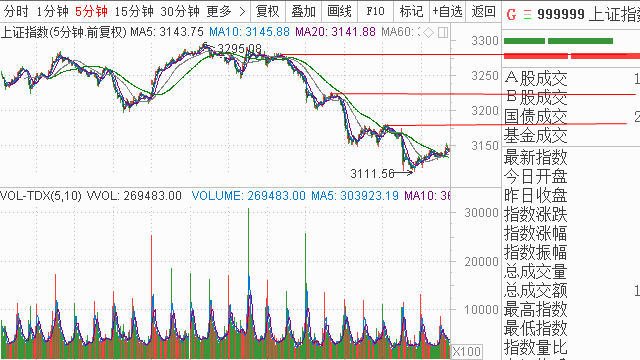
Task: Click the 30000 volume axis label
Action: click(x=482, y=213)
